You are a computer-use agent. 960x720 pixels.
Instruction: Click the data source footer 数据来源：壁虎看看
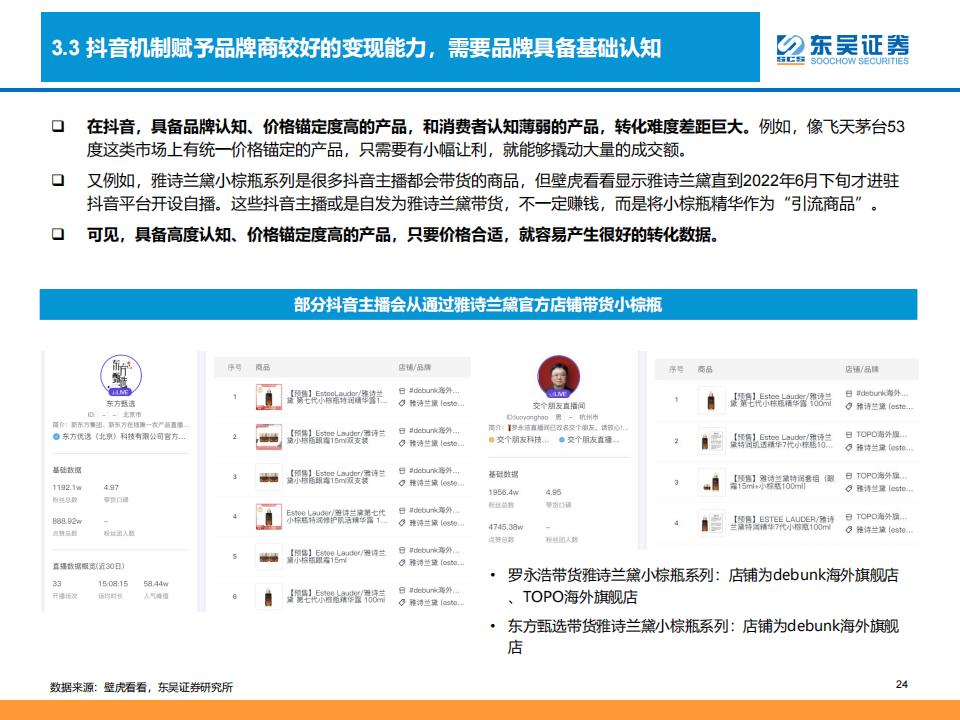141,687
